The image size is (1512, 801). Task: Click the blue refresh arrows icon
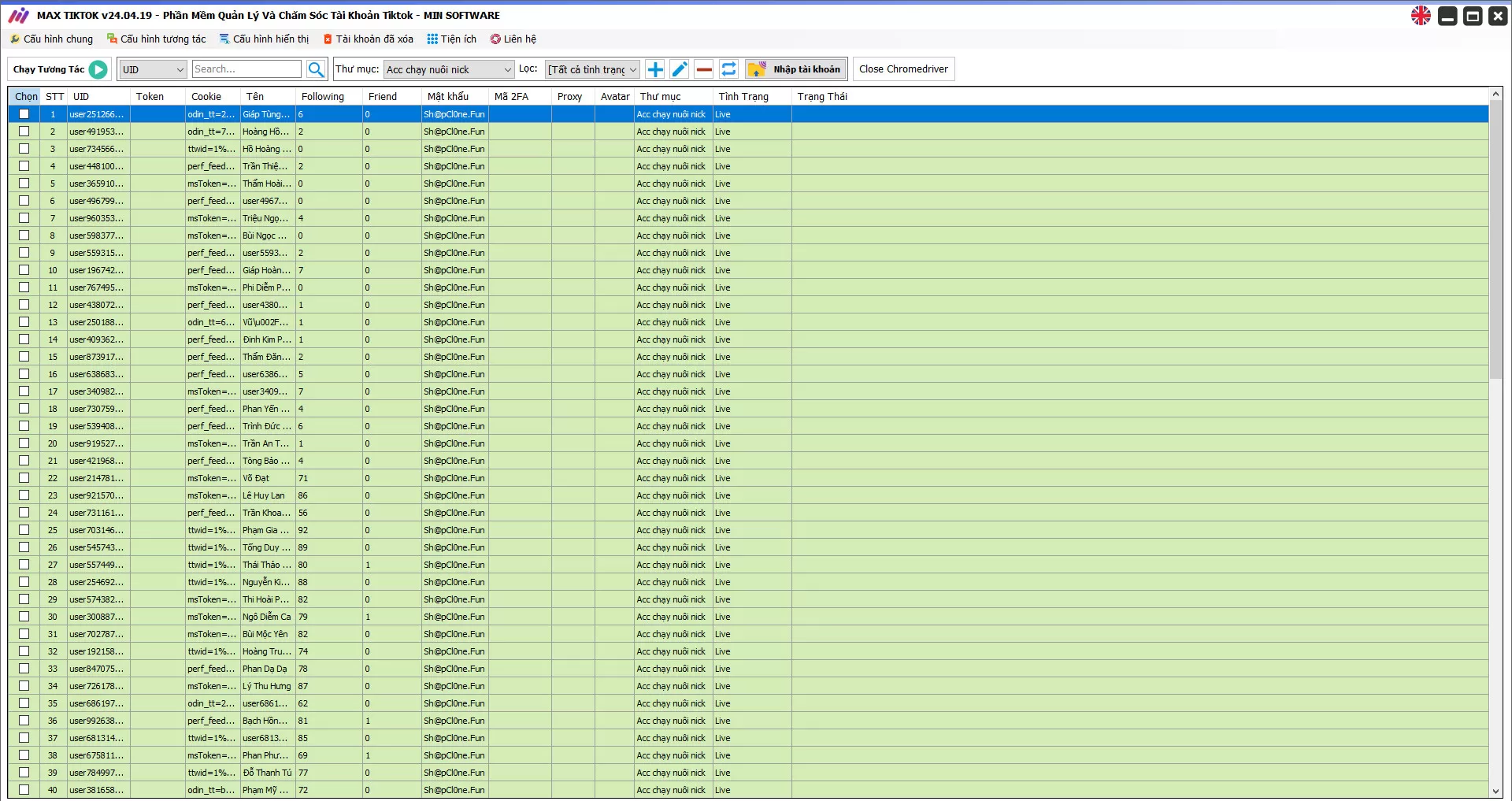click(729, 69)
